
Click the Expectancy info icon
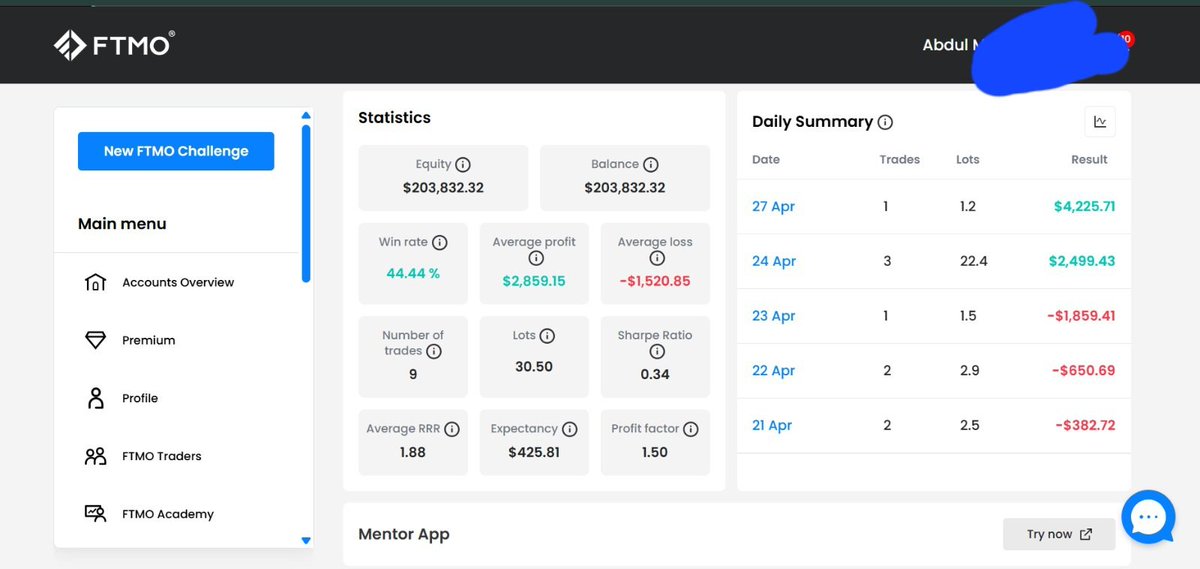tap(570, 429)
